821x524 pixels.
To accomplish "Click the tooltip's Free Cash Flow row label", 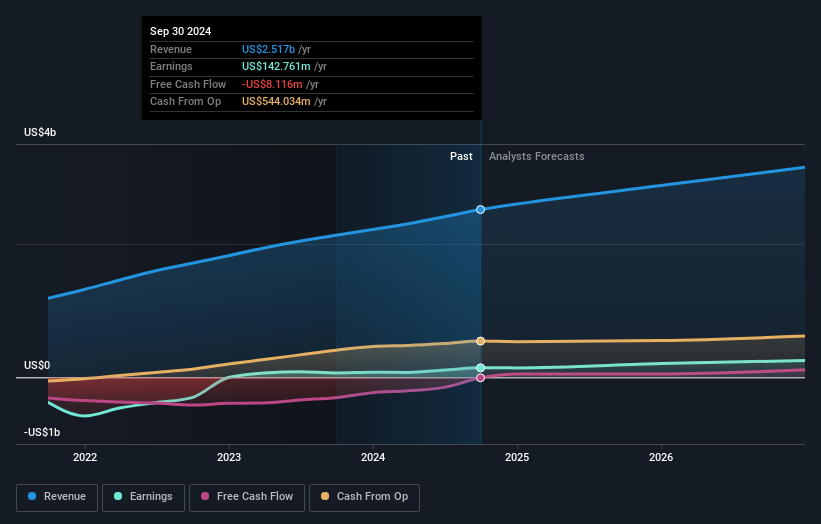I will pyautogui.click(x=188, y=84).
